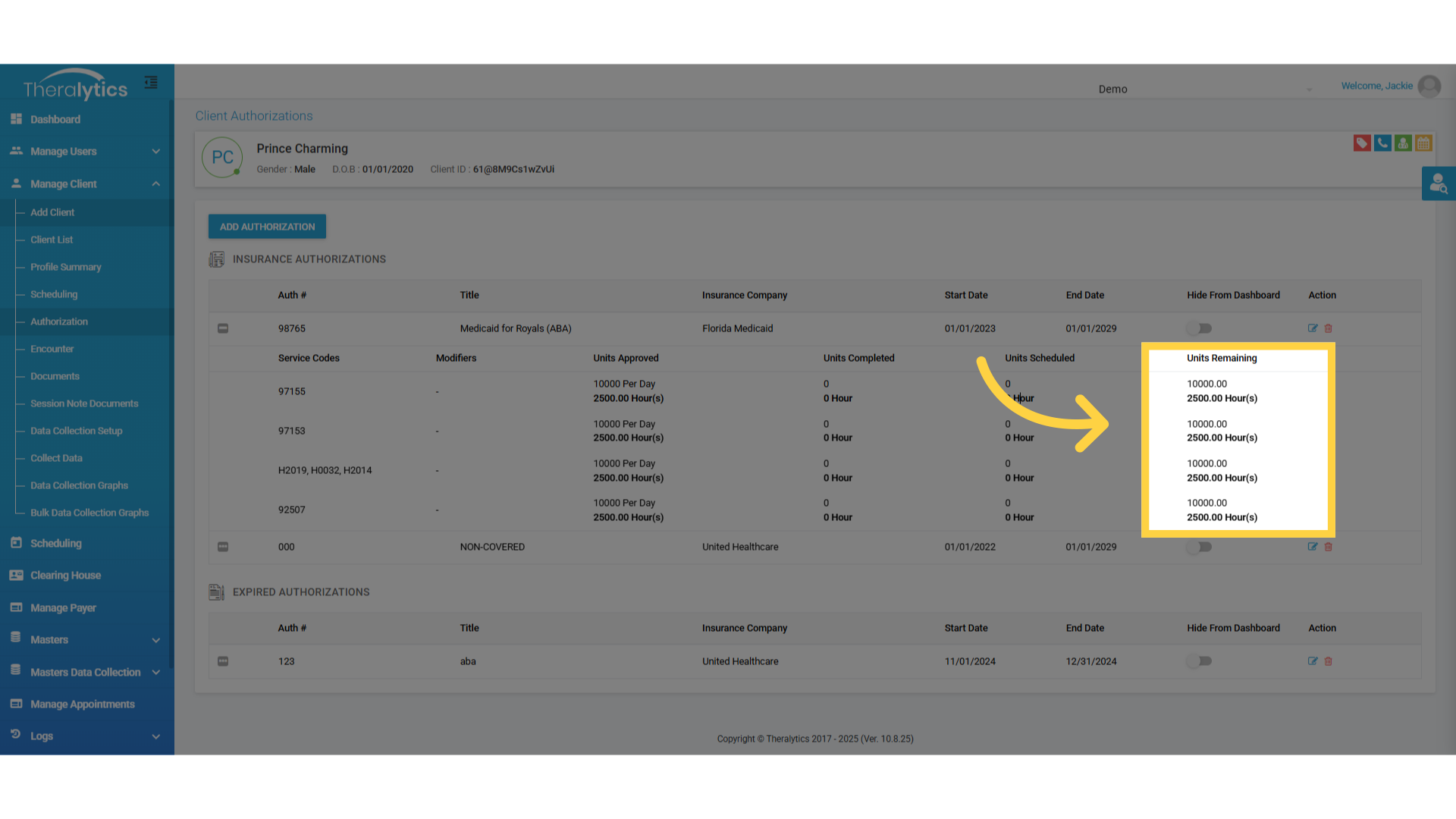Open the Dashboard link
The height and width of the screenshot is (819, 1456).
pyautogui.click(x=55, y=120)
